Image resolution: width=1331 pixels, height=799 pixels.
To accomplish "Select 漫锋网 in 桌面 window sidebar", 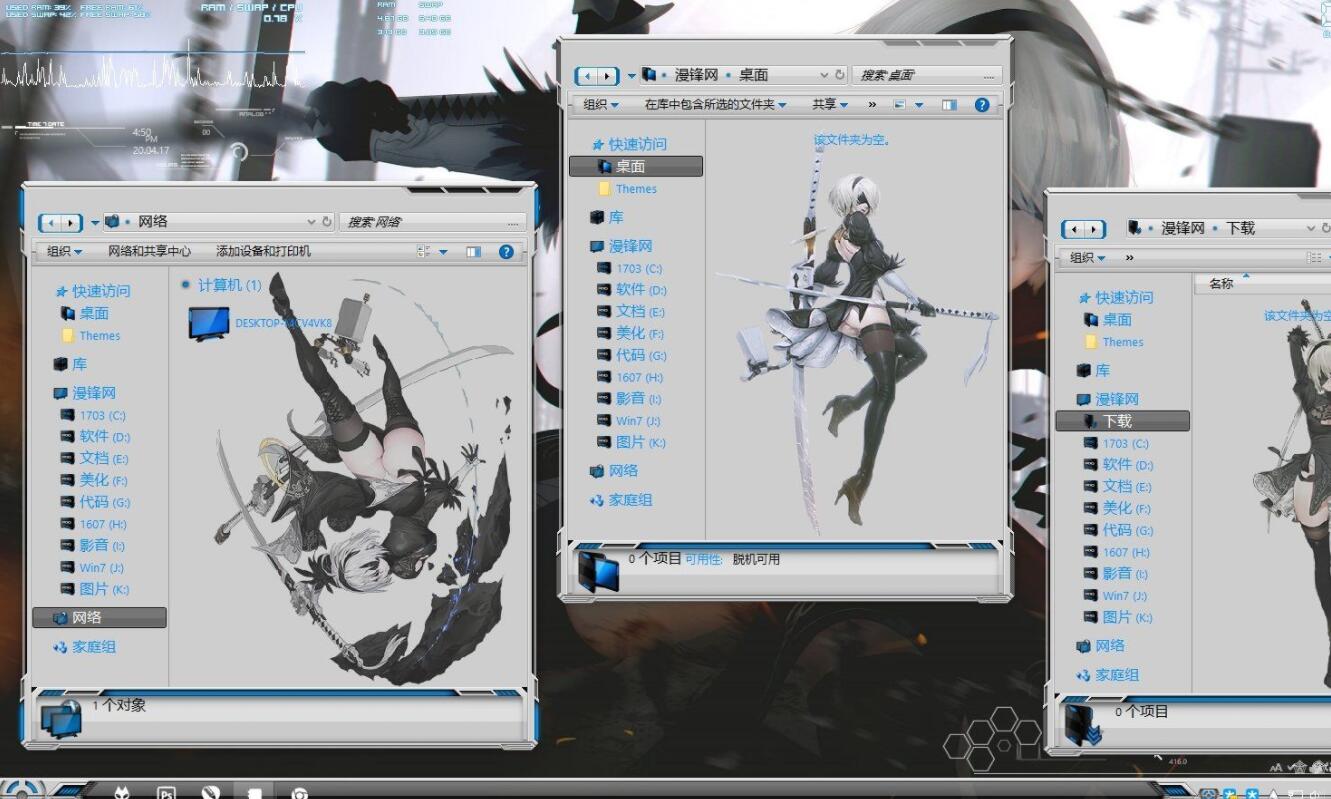I will click(x=621, y=246).
